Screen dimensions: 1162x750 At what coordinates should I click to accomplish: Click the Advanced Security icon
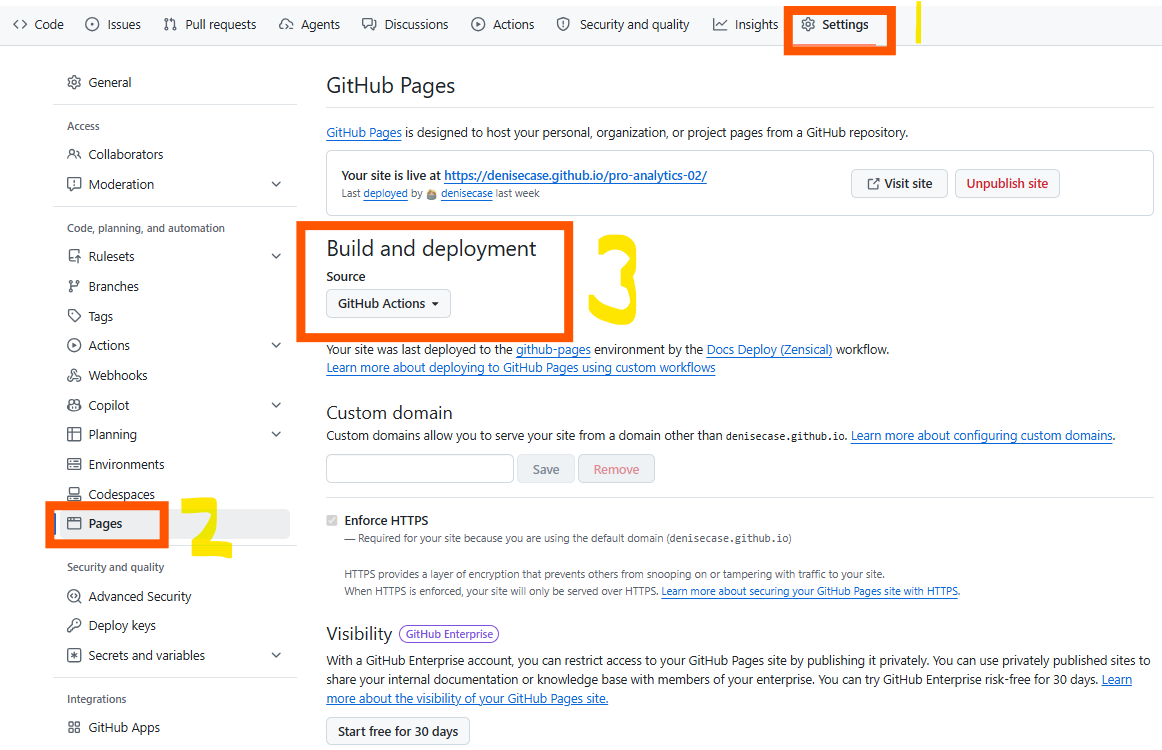(74, 596)
